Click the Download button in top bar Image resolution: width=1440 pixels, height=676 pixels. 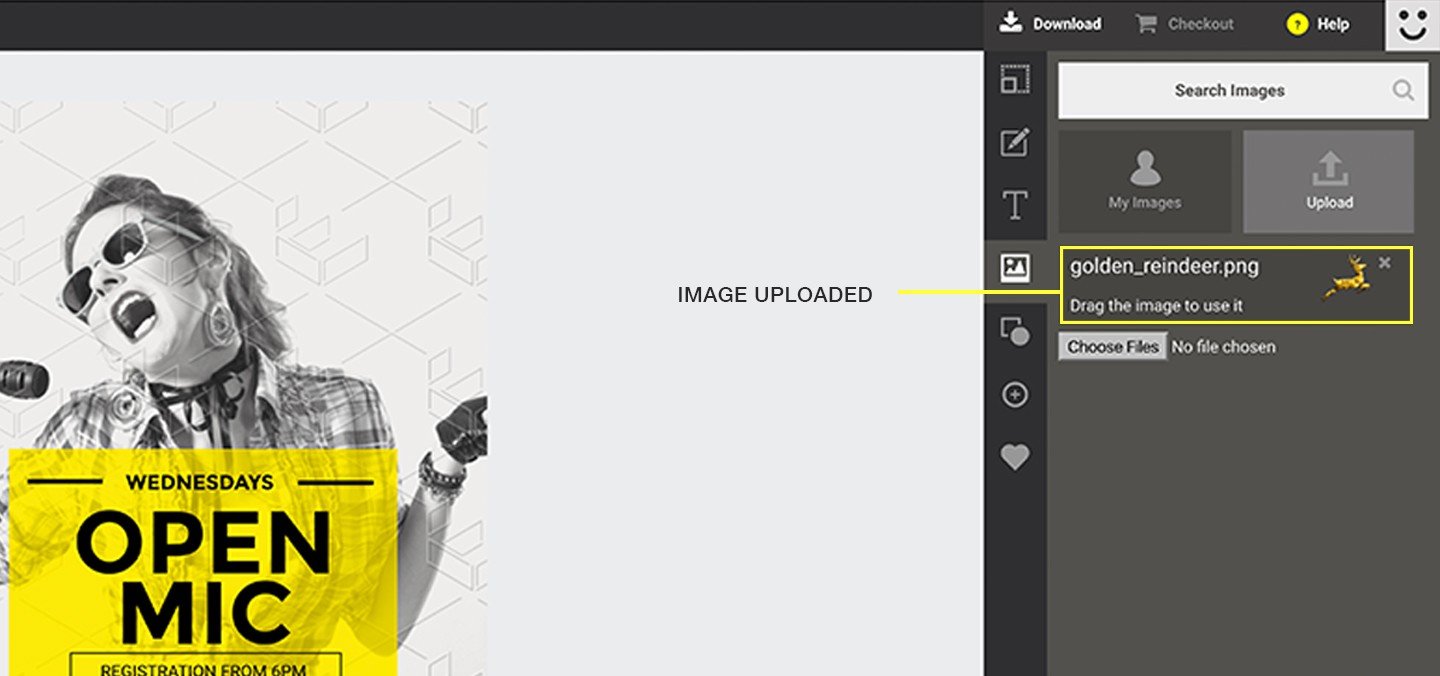tap(1051, 24)
